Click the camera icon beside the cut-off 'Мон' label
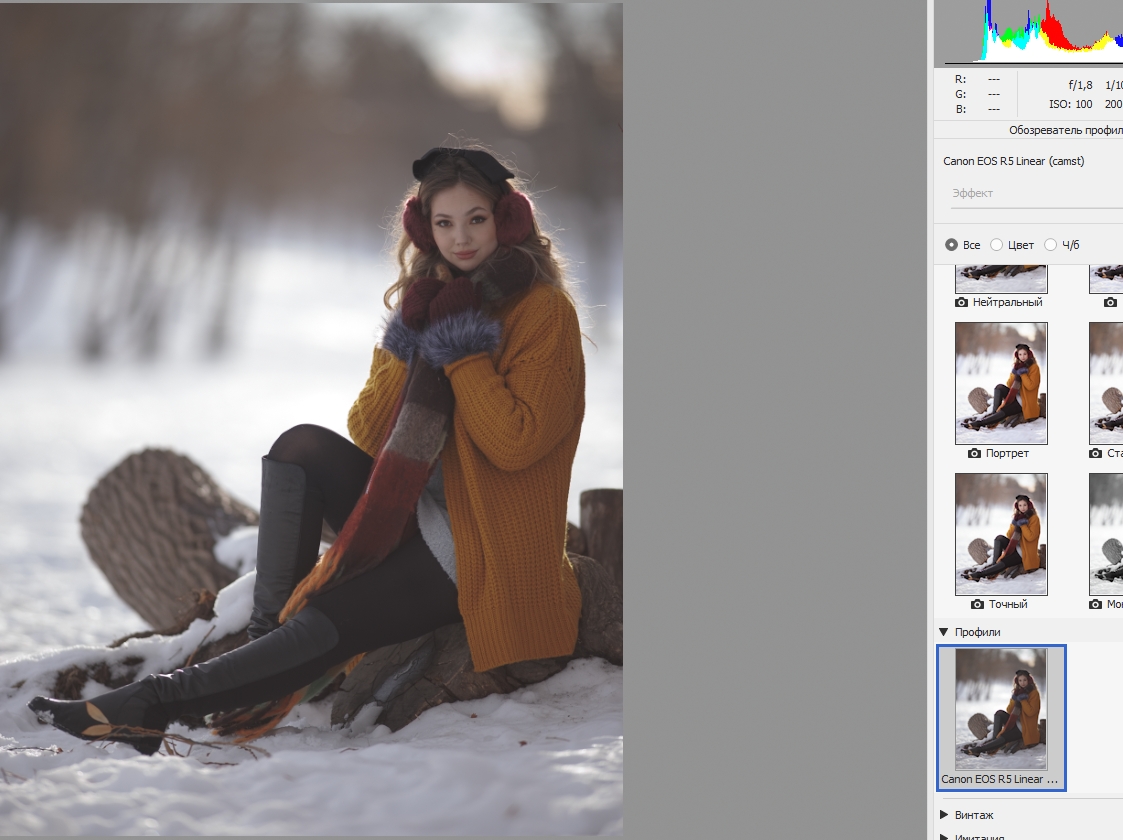Viewport: 1123px width, 840px height. point(1096,604)
